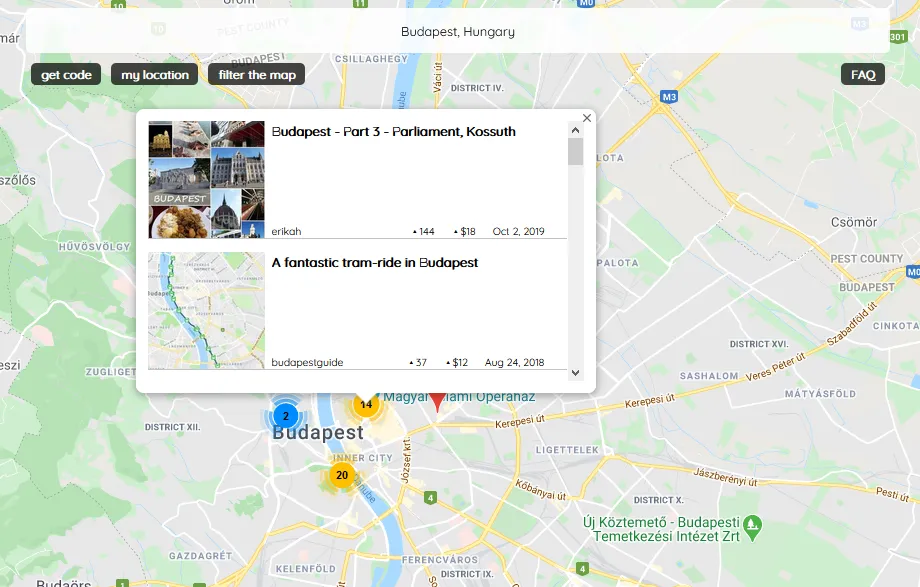
Task: Click the FERENCVÁROS map label
Action: point(440,560)
